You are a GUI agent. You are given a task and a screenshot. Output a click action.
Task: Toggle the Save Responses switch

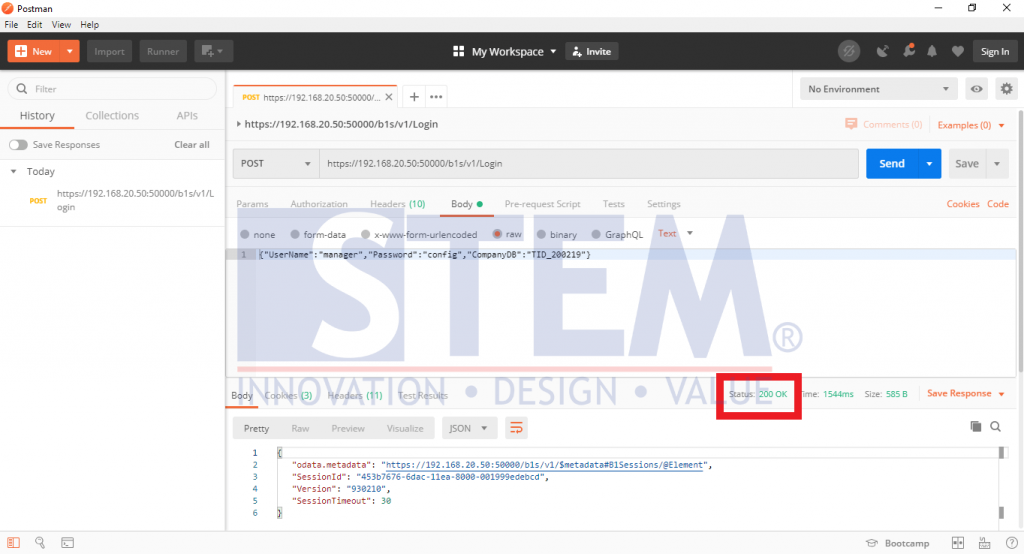tap(18, 145)
